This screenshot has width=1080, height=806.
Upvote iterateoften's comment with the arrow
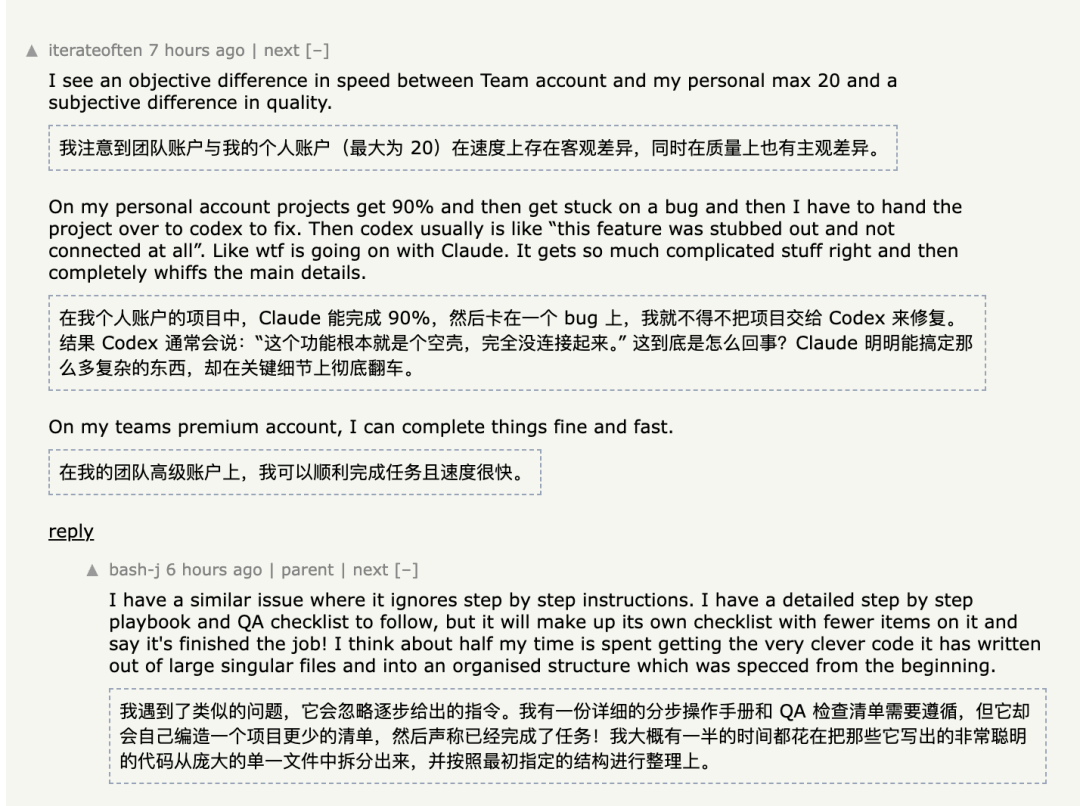click(x=33, y=51)
